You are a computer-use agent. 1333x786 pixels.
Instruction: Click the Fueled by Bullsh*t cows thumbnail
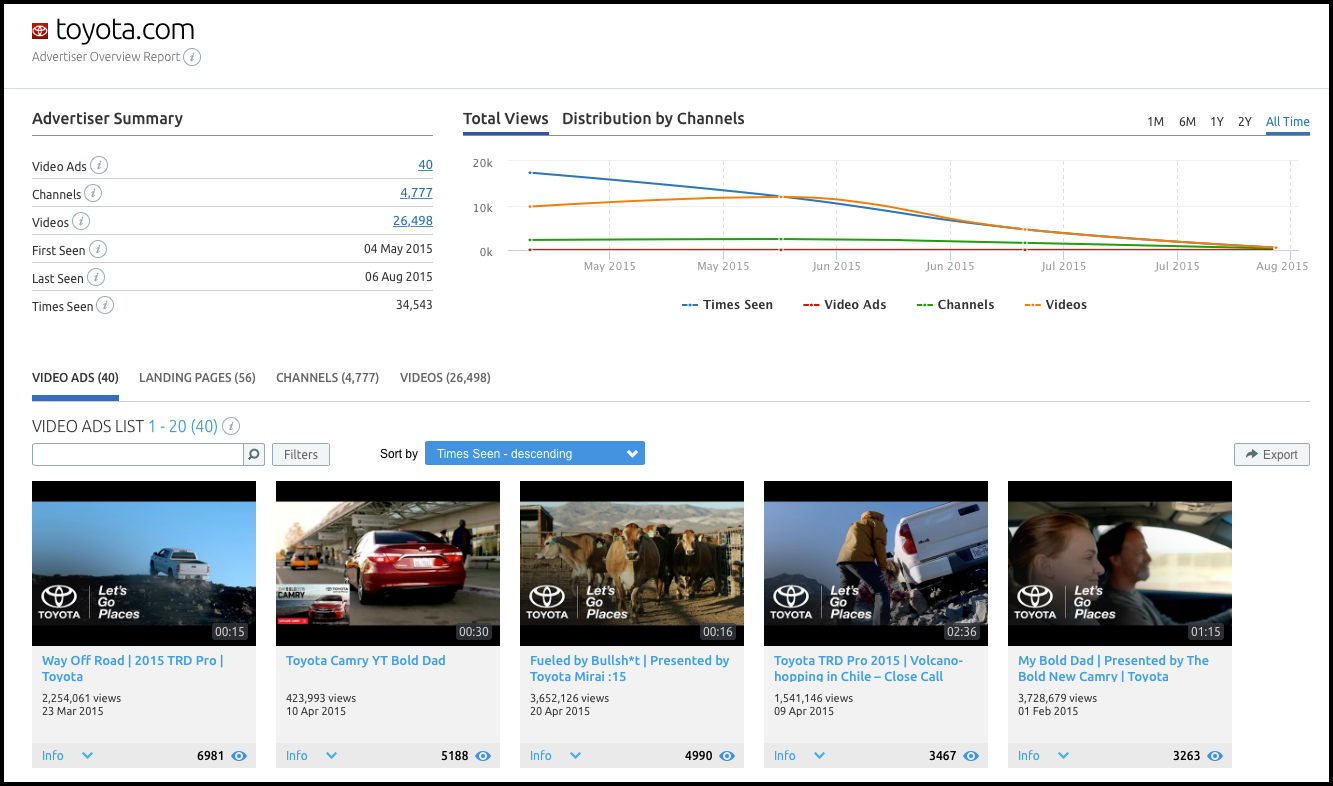point(632,564)
